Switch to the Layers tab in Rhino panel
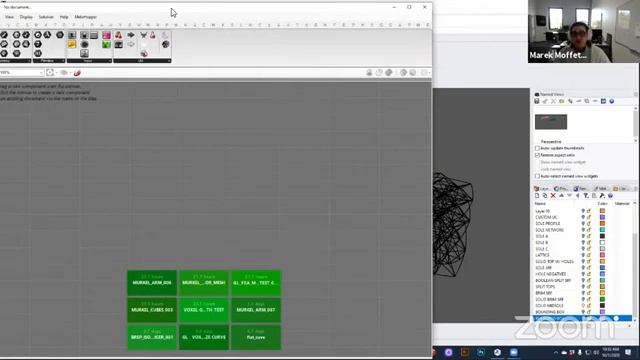The height and width of the screenshot is (360, 640). tap(542, 189)
